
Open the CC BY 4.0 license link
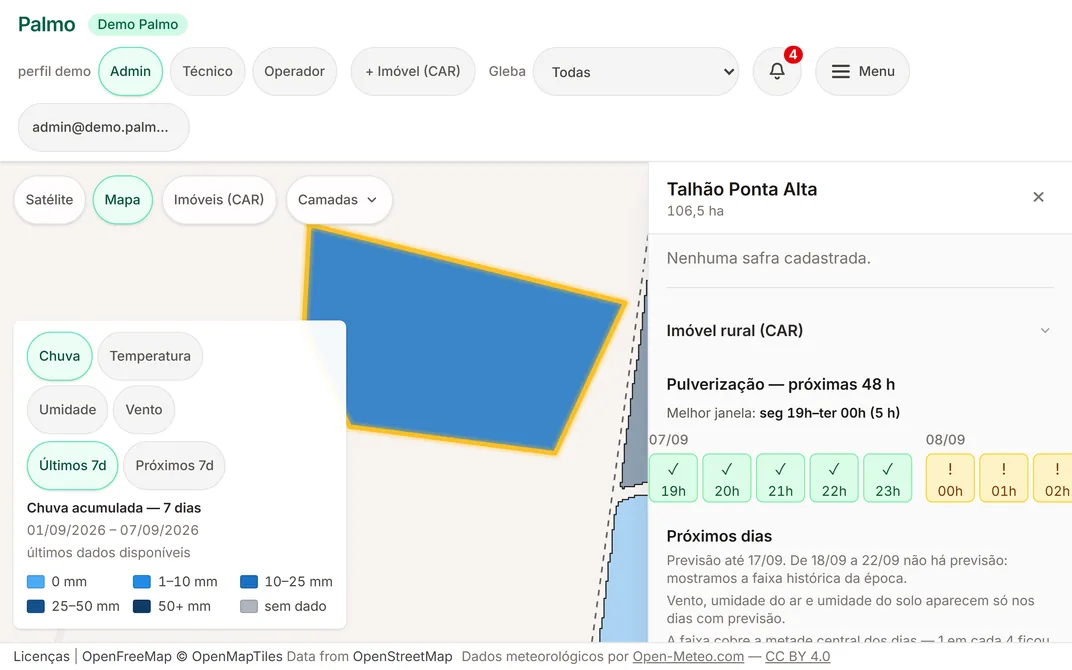pos(797,656)
